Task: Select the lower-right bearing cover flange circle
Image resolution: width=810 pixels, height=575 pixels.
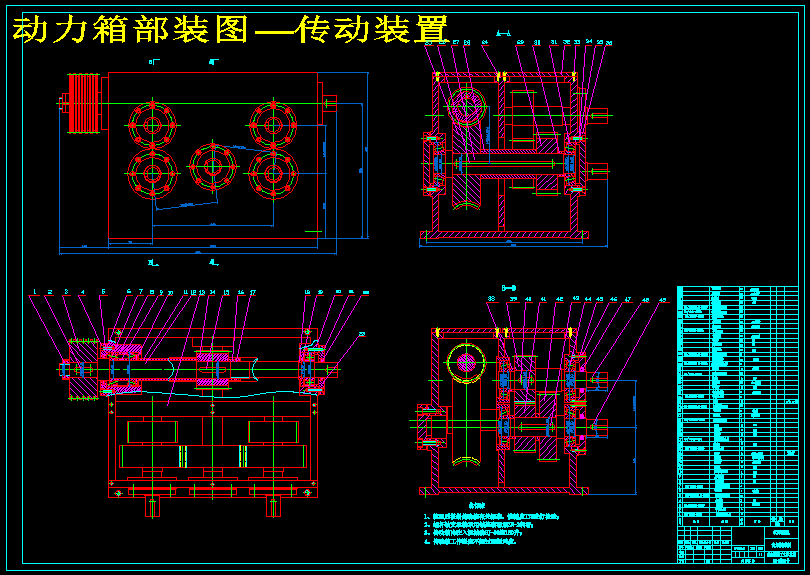Action: (273, 174)
